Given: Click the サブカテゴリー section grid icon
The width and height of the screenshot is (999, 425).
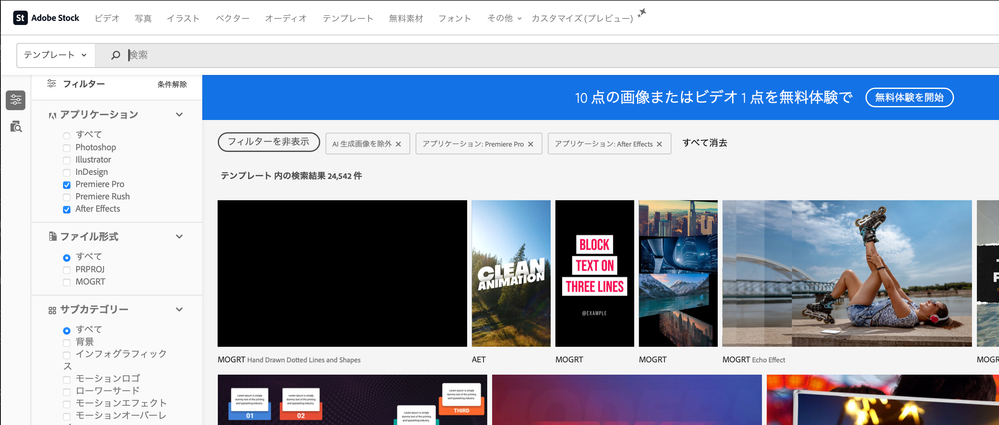Looking at the screenshot, I should click(52, 310).
